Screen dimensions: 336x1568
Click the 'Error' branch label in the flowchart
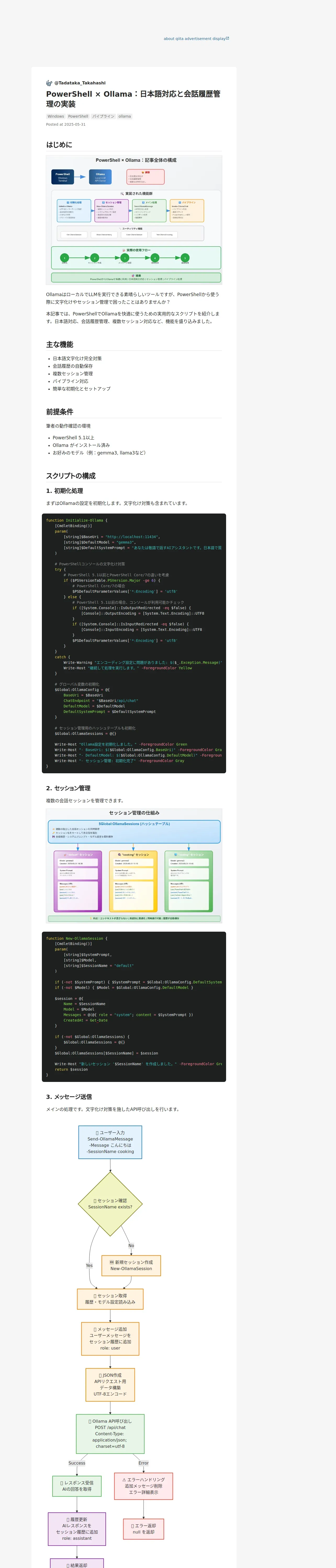[x=143, y=1463]
